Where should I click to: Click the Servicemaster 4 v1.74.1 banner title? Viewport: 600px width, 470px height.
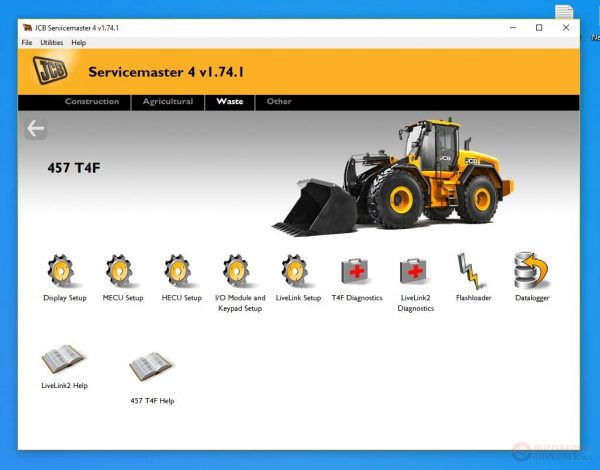click(166, 72)
